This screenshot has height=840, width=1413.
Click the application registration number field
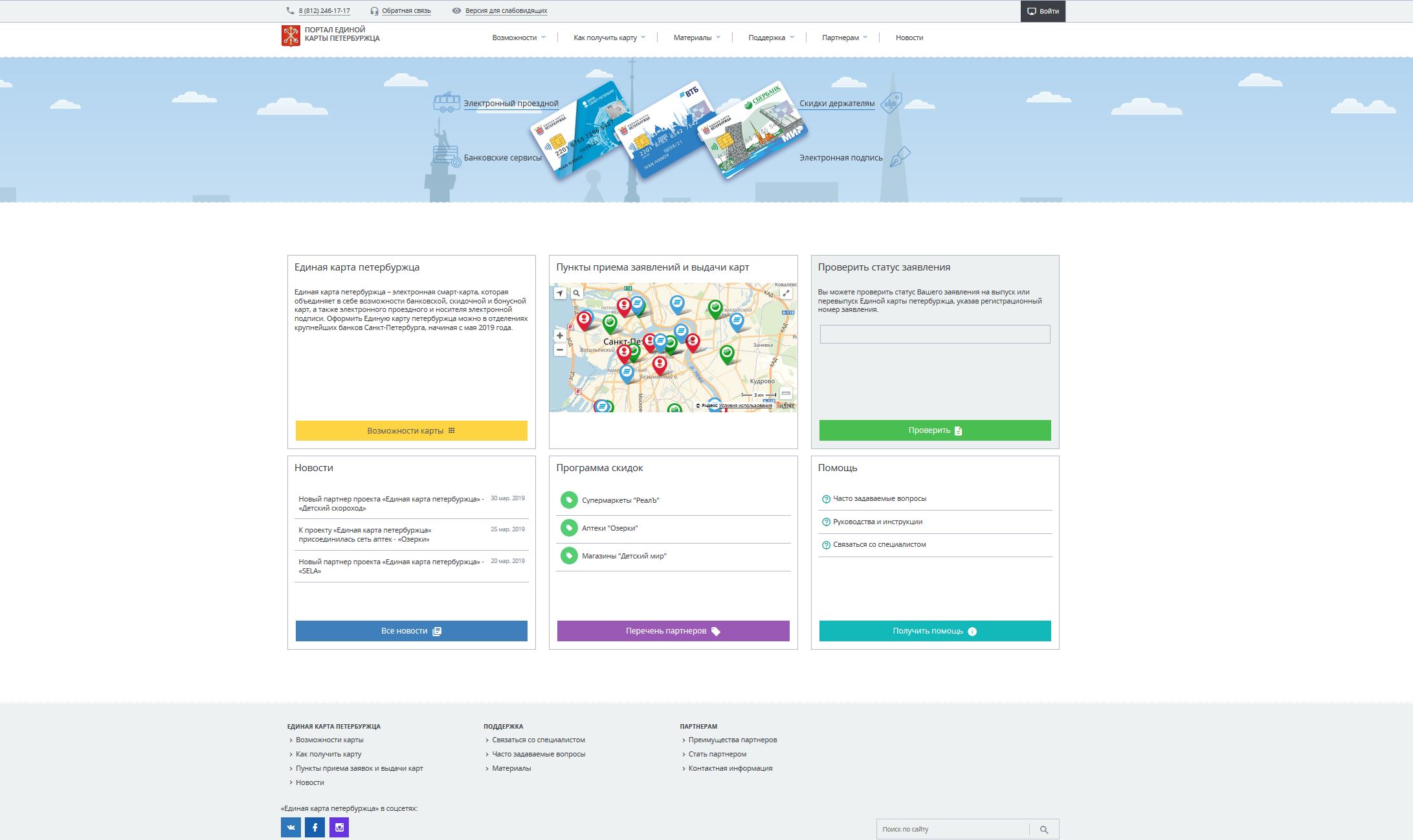(x=935, y=334)
